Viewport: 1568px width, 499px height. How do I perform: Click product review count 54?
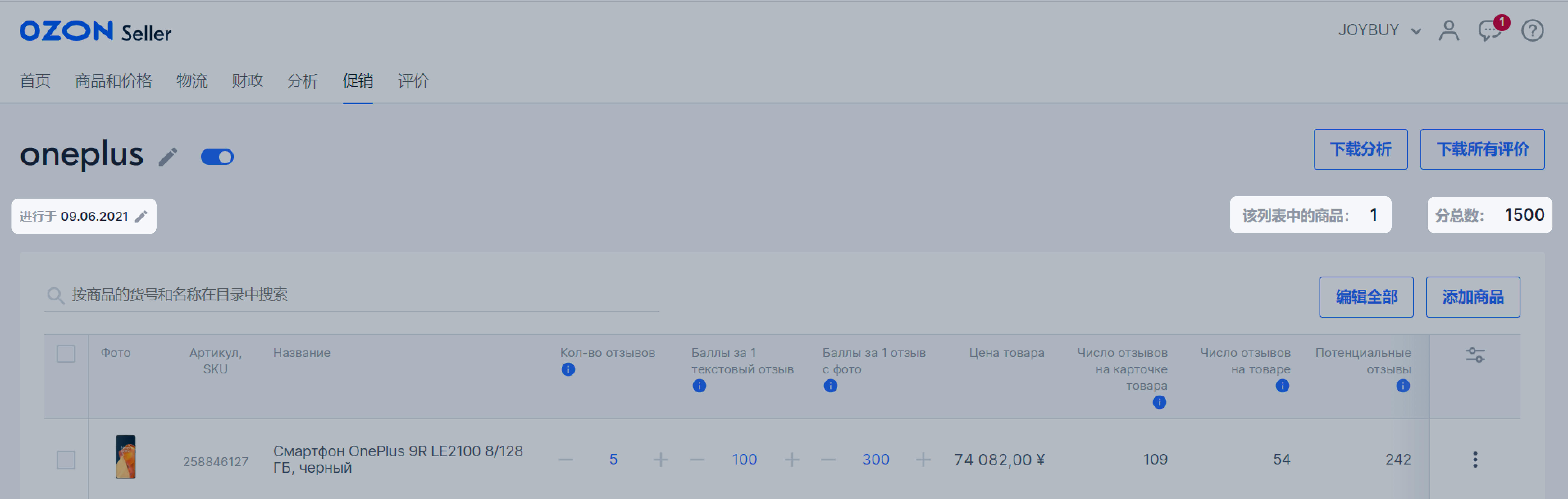point(1281,459)
